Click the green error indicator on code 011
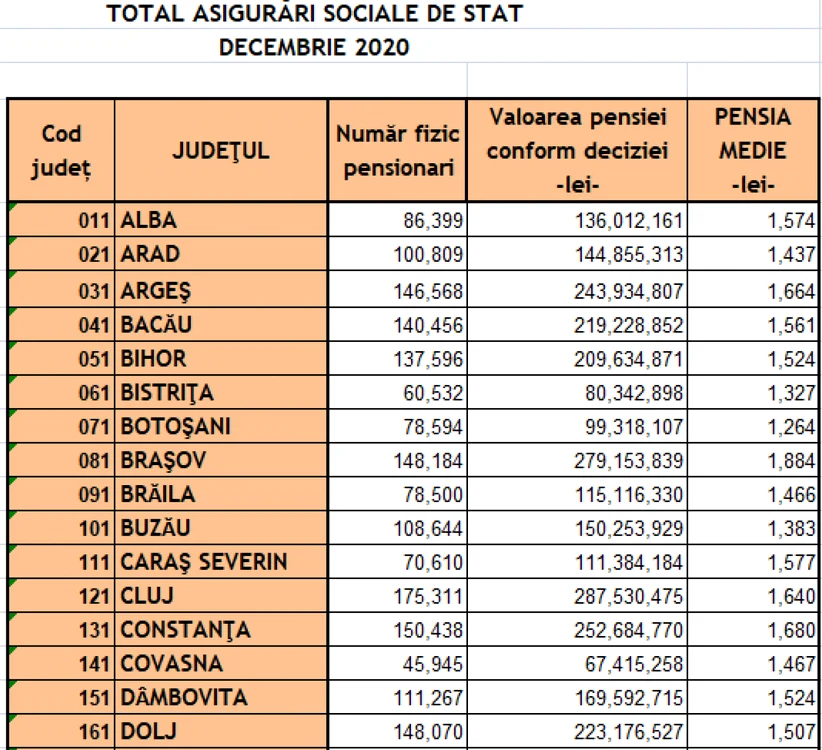The width and height of the screenshot is (822, 750). 13,207
